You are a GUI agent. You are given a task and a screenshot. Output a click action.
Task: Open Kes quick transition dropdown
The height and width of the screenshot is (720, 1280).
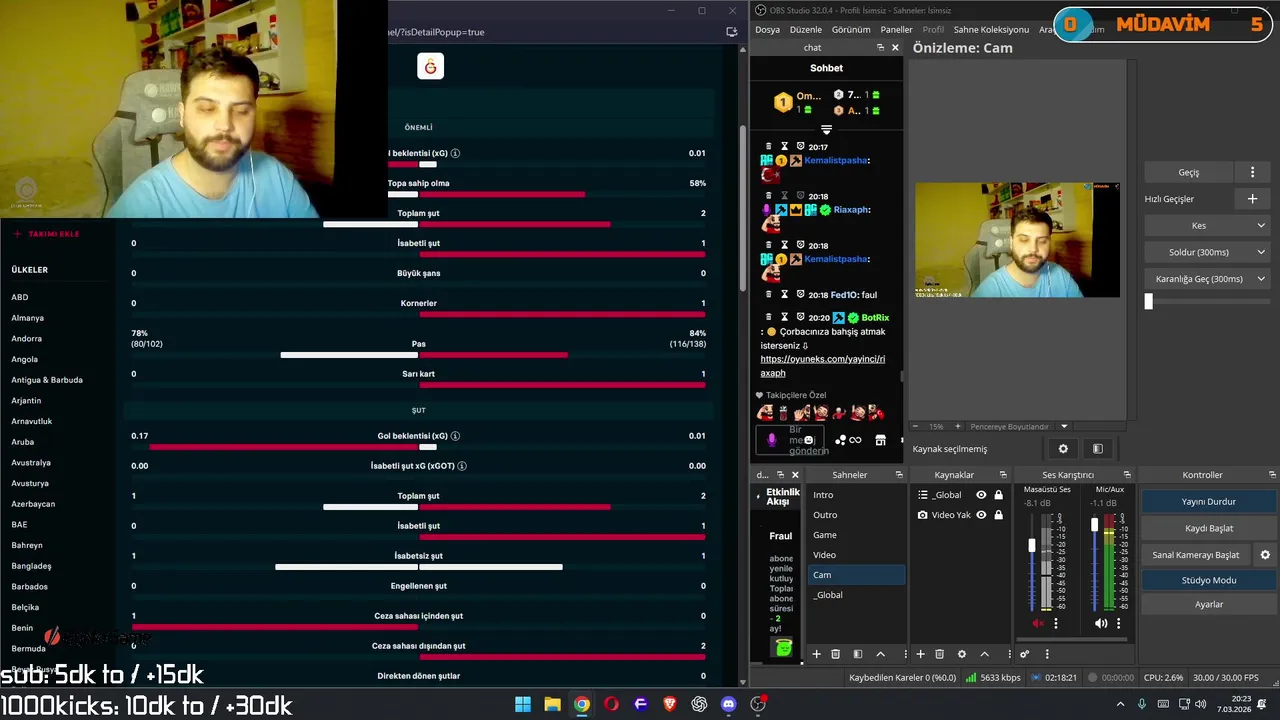coord(1208,226)
